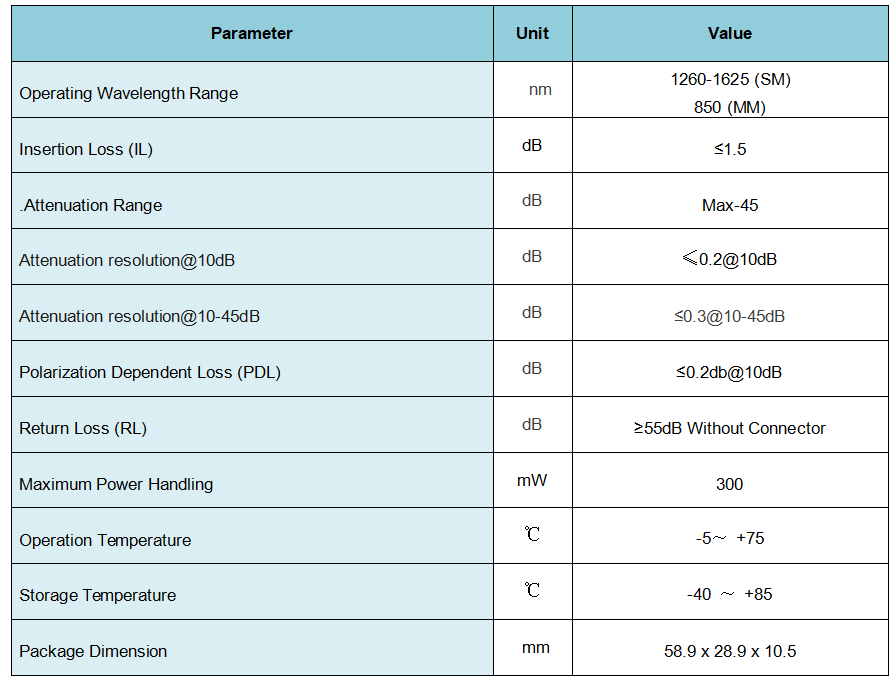896x681 pixels.
Task: Select the 58.9 x 28.9 x 10.5 dimension
Action: point(730,651)
